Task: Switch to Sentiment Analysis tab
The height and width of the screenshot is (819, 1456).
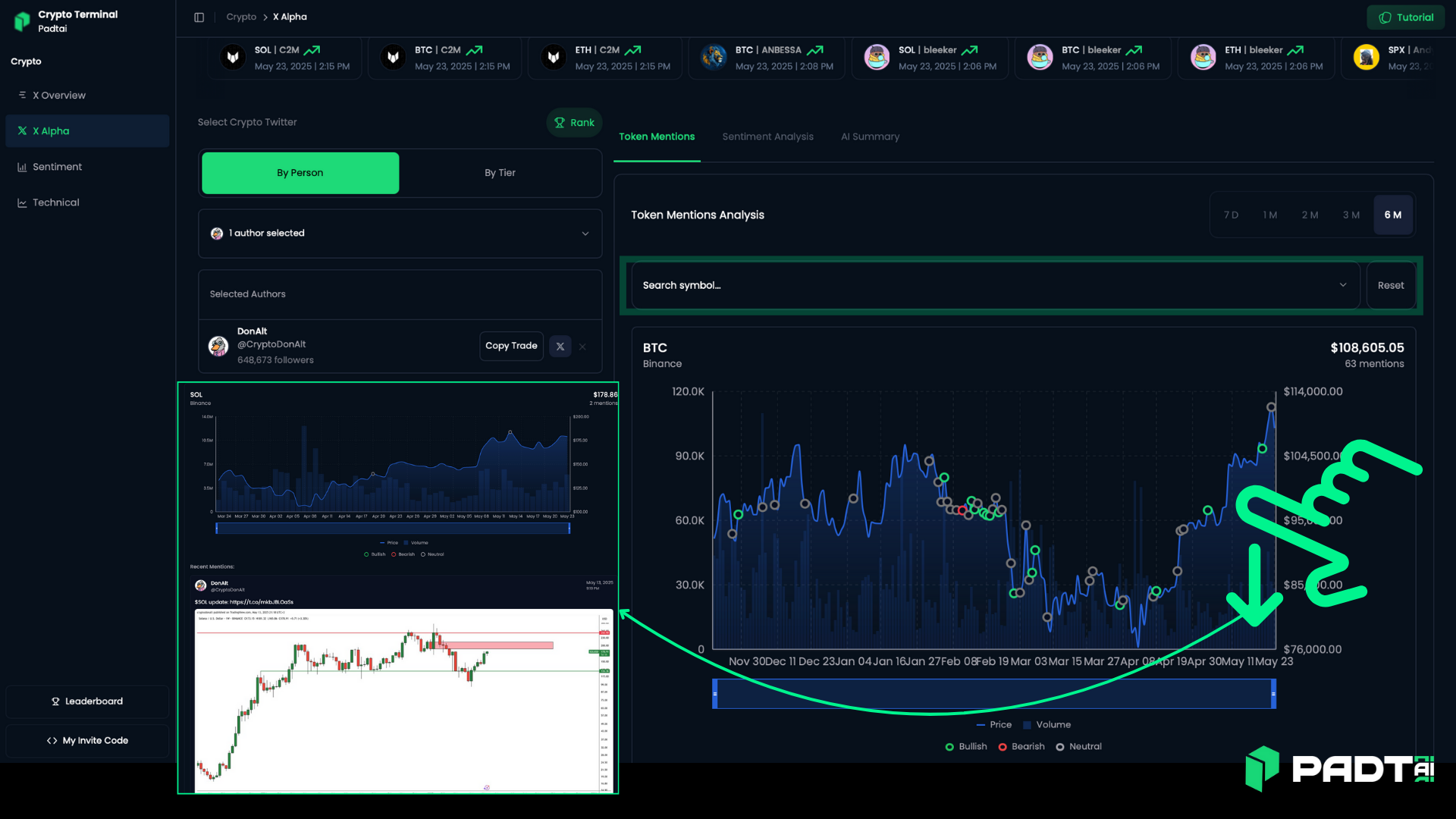Action: pos(767,136)
